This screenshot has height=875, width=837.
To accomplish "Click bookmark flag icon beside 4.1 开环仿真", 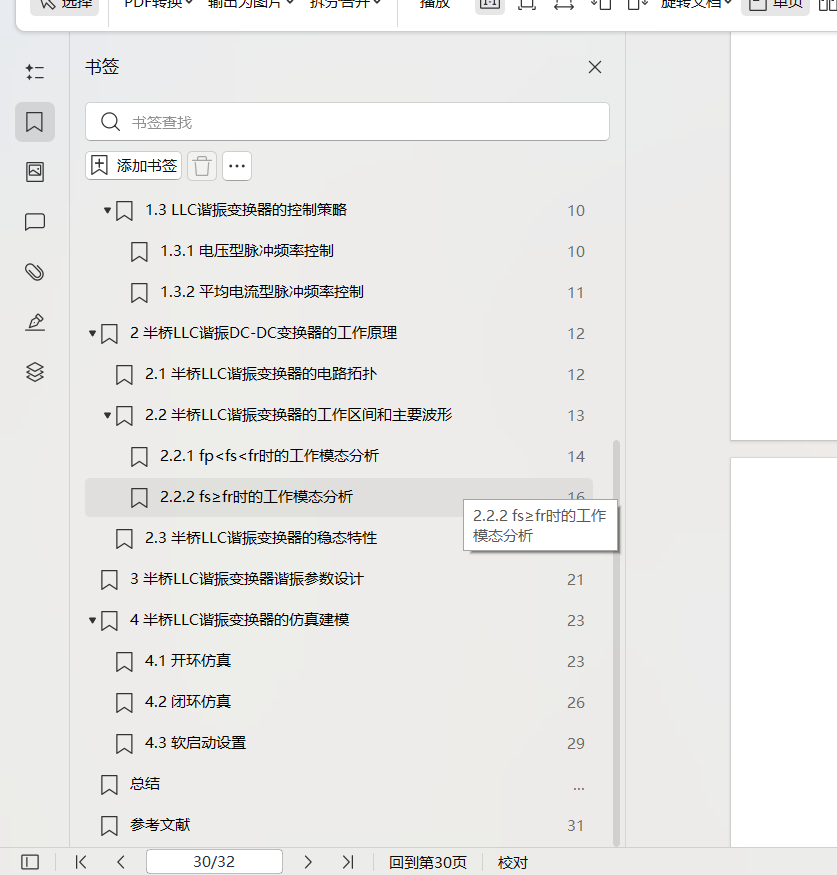I will pyautogui.click(x=124, y=662).
